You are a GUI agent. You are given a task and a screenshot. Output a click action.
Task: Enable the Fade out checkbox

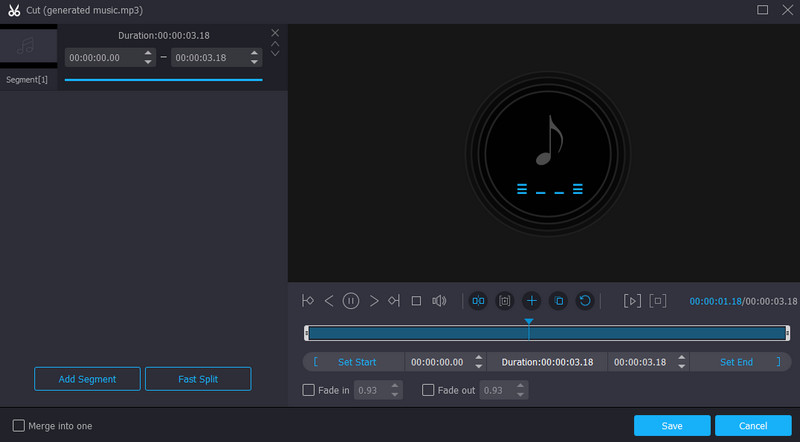(429, 390)
